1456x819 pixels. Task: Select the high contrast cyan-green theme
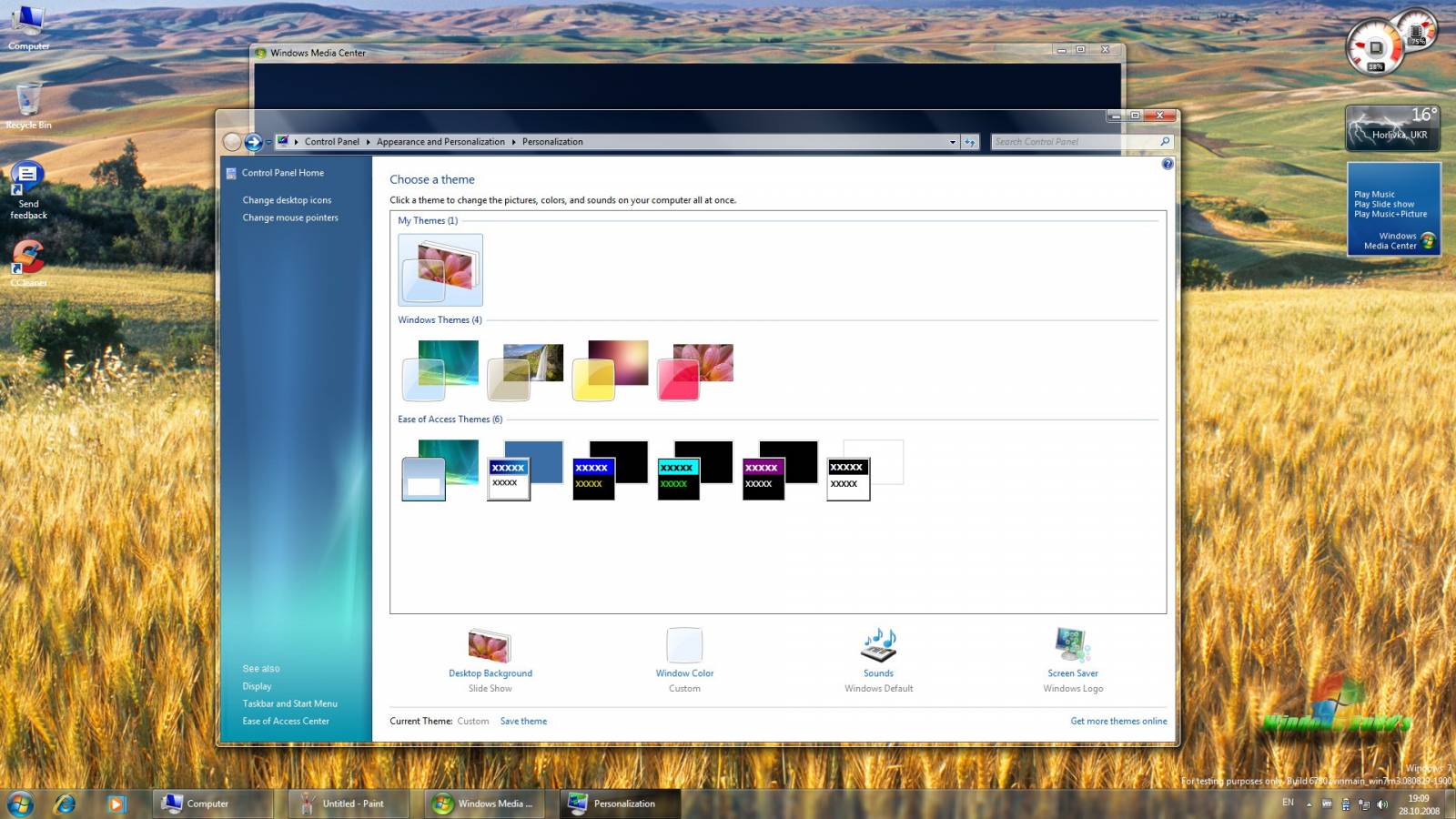point(695,470)
